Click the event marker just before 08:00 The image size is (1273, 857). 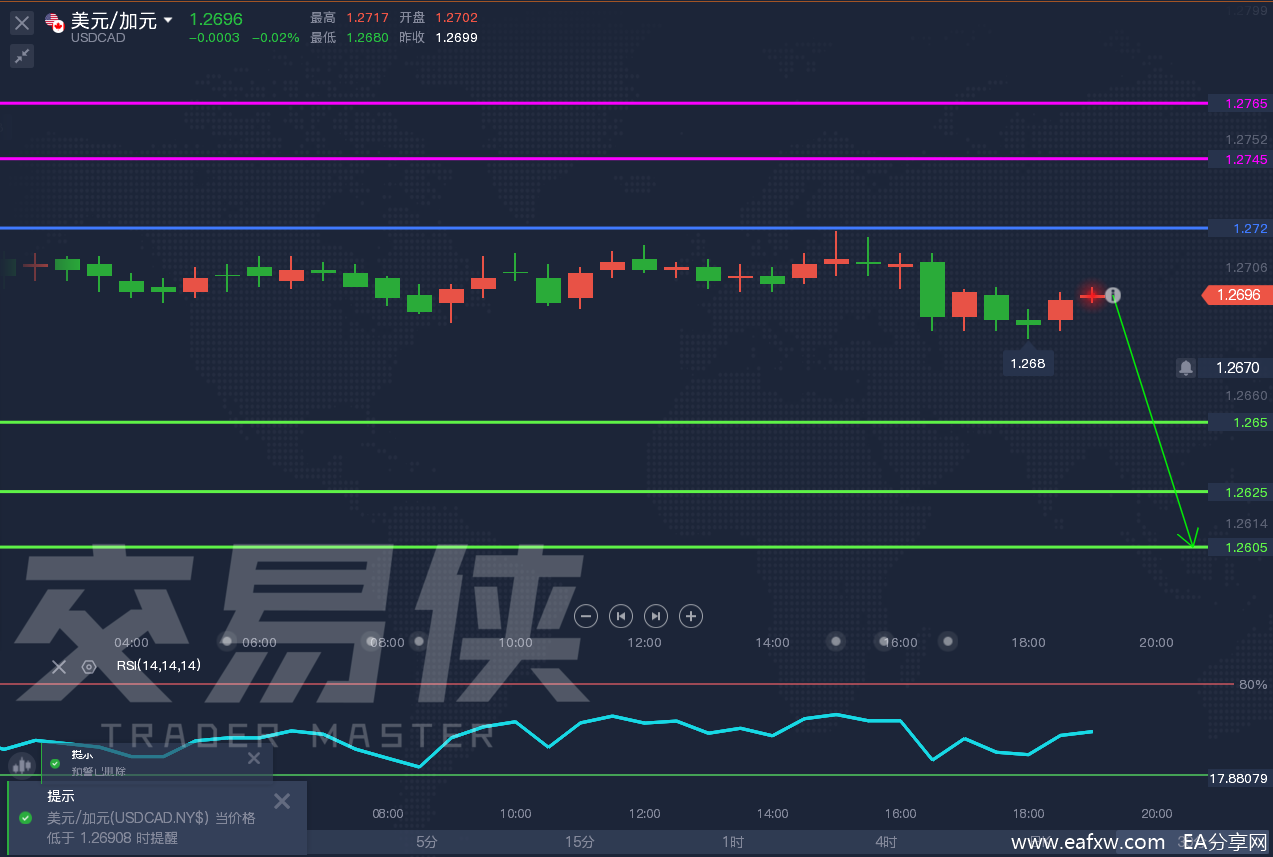click(373, 641)
